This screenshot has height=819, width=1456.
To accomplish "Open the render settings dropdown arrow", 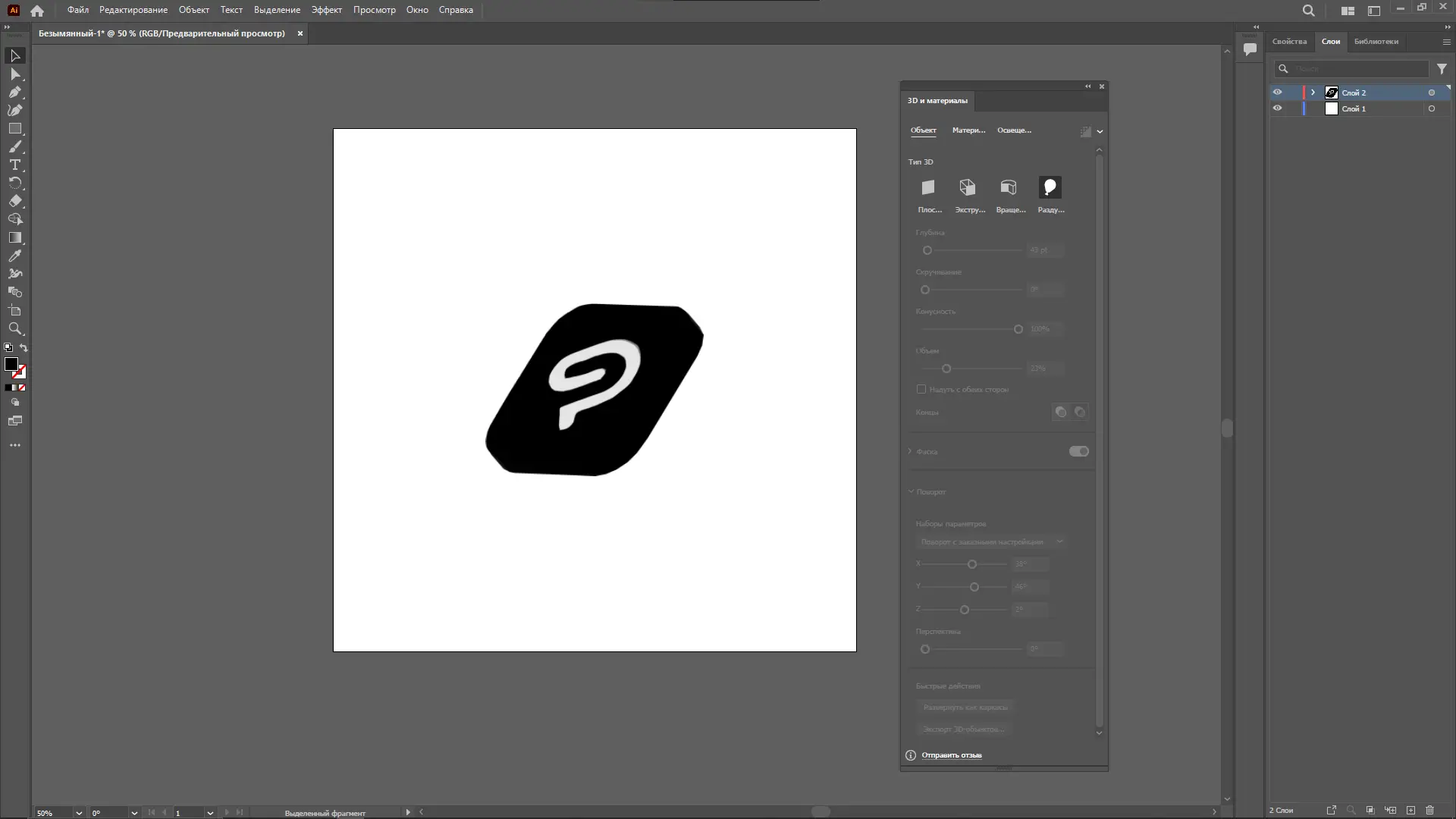I will tap(1100, 131).
